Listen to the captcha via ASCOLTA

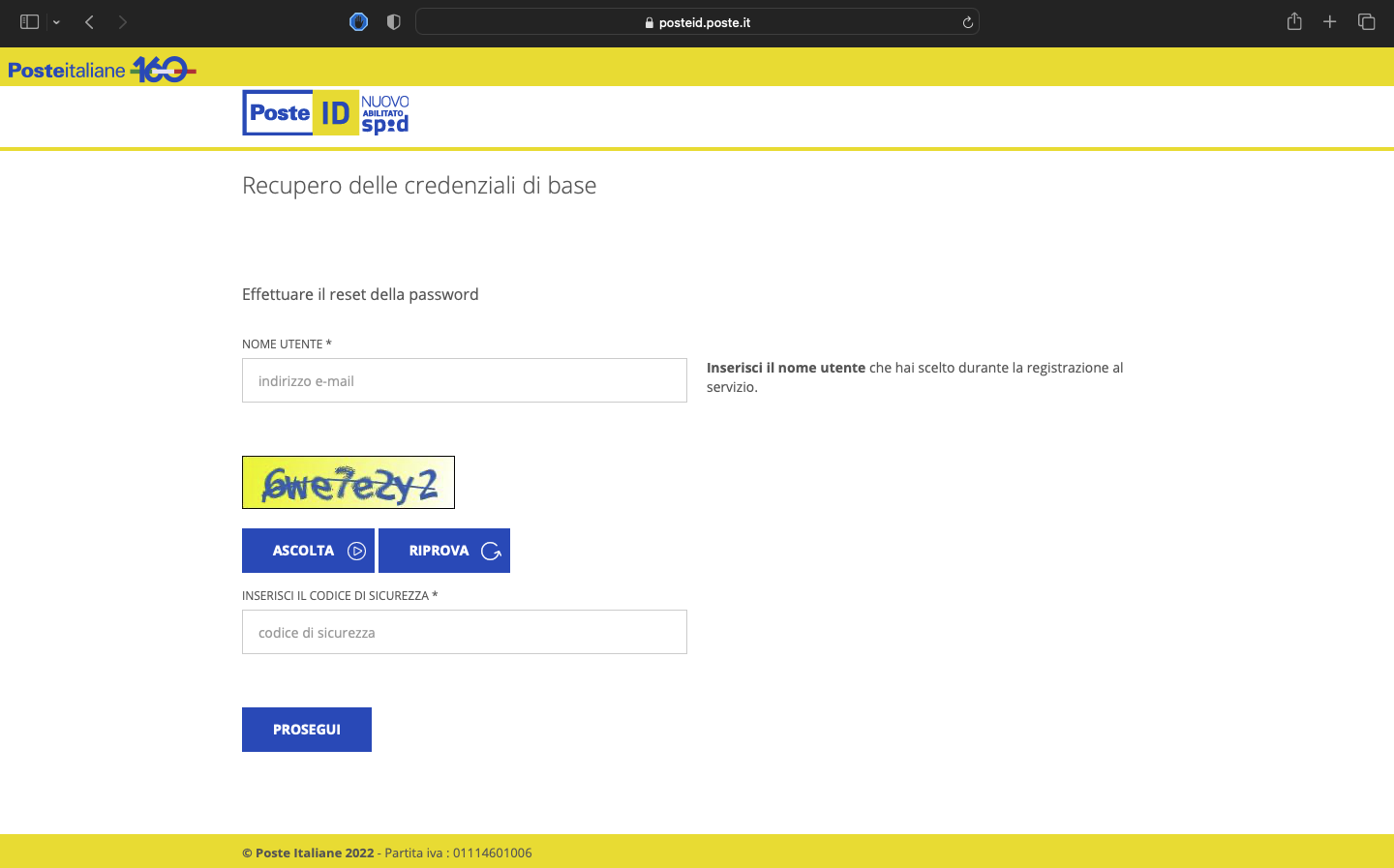[308, 550]
